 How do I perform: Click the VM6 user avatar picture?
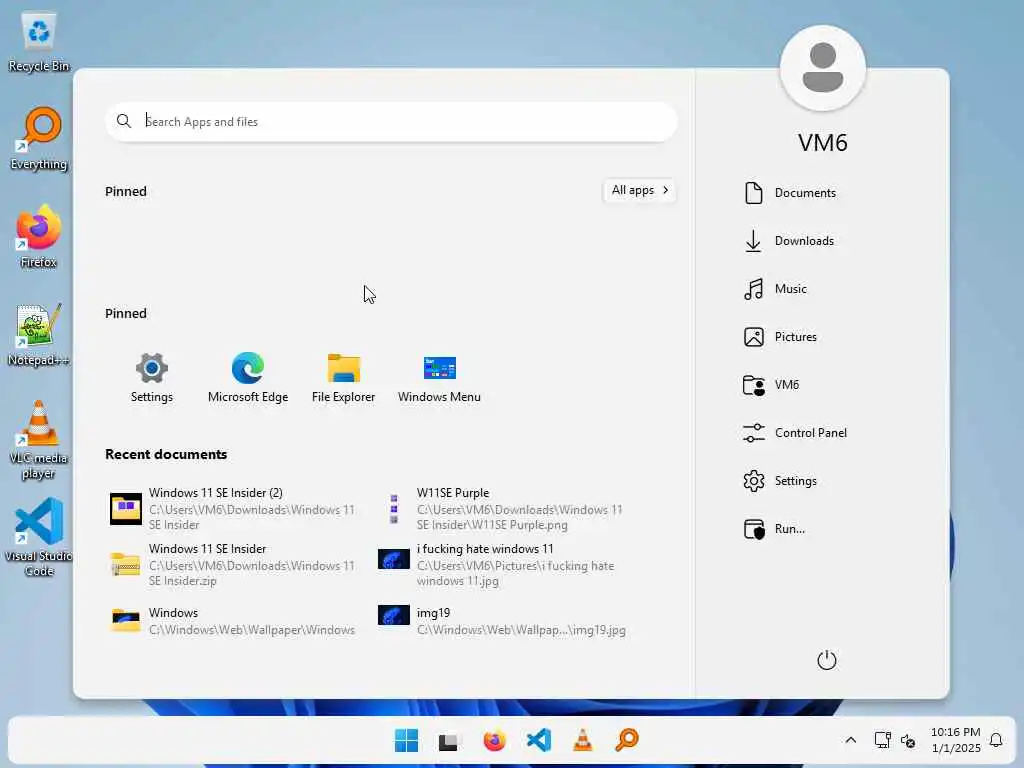point(822,68)
